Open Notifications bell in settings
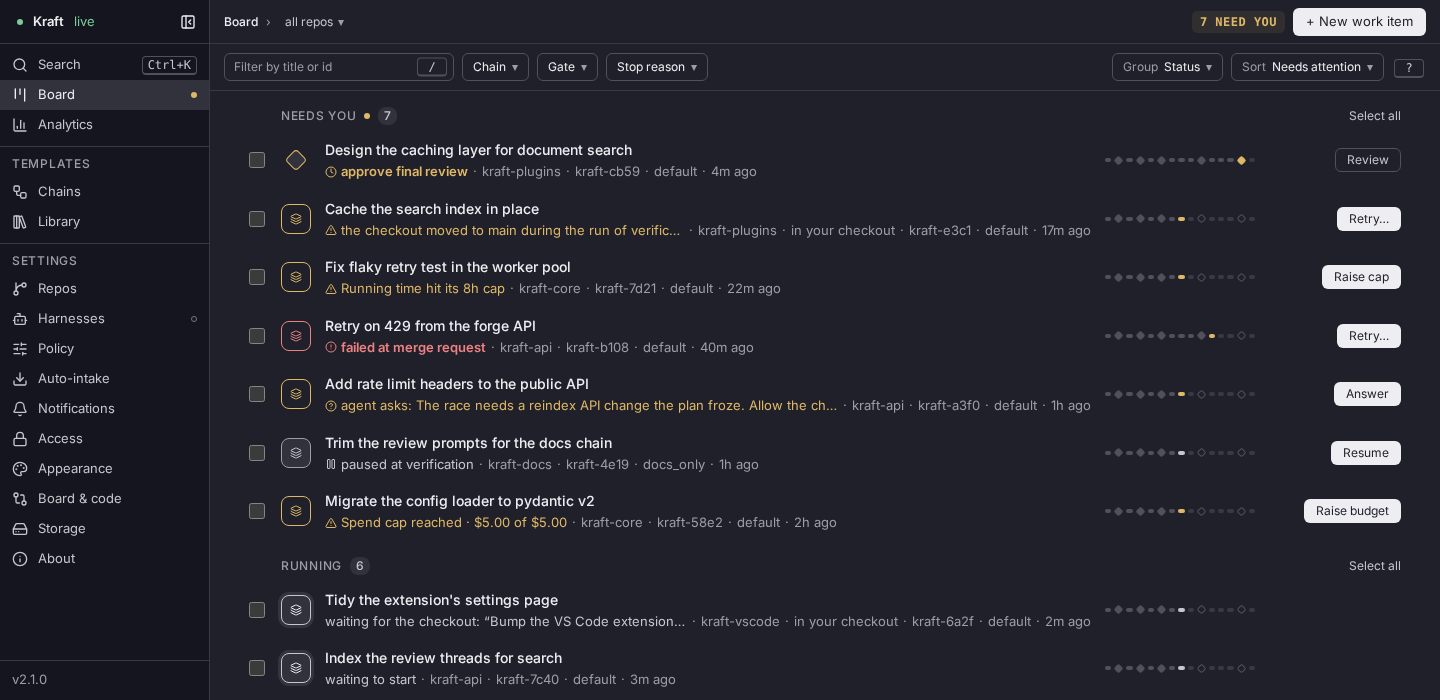Image resolution: width=1440 pixels, height=700 pixels. [20, 408]
